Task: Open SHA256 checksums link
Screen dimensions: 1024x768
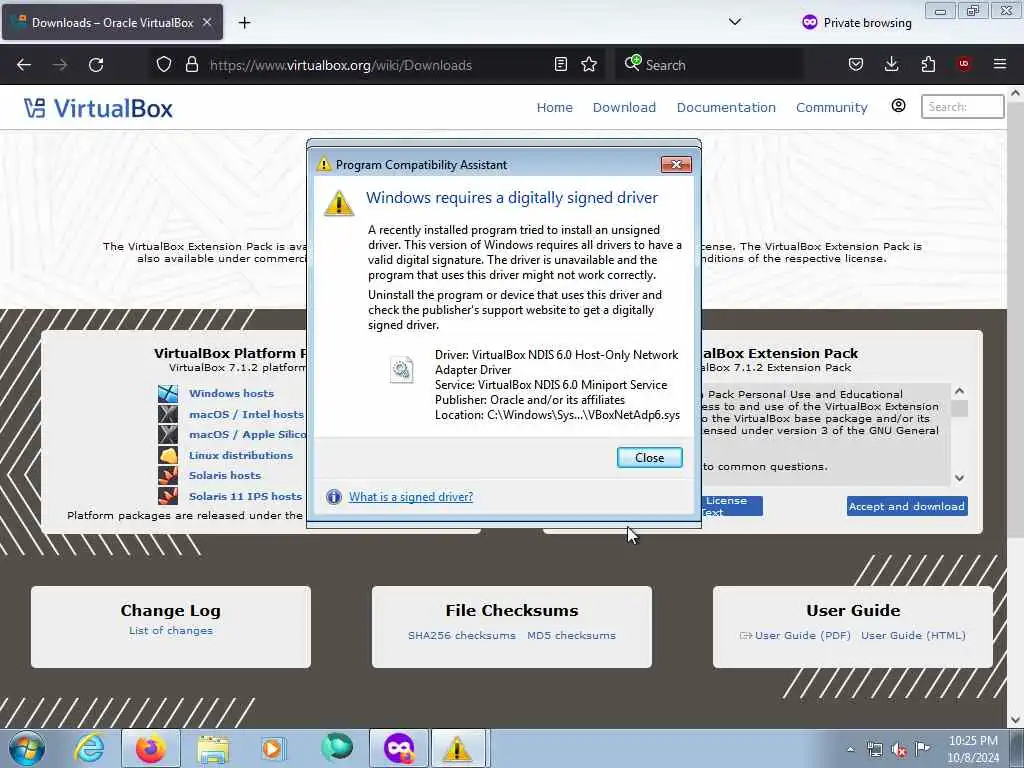Action: tap(462, 635)
